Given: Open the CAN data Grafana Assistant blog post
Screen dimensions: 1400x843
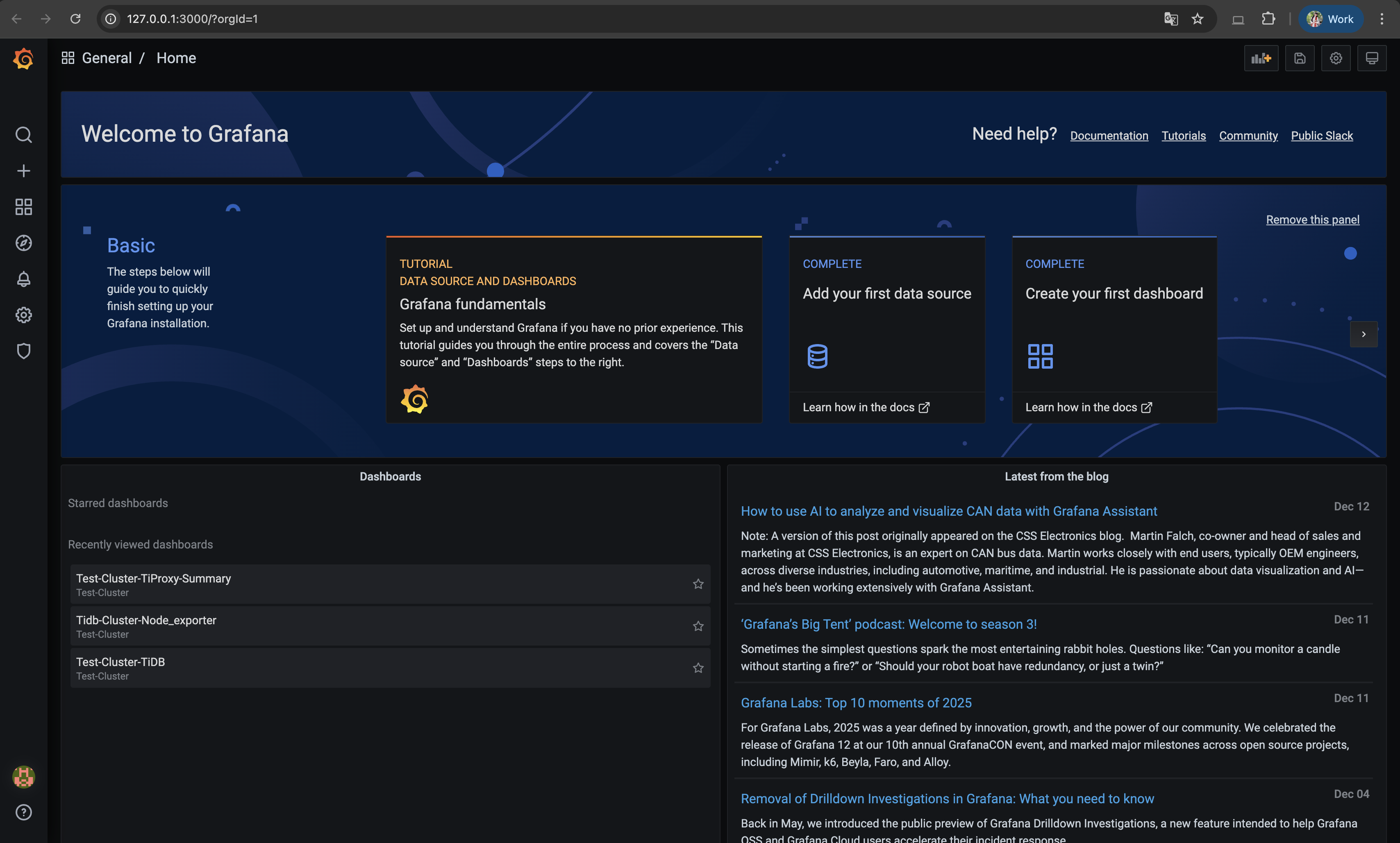Looking at the screenshot, I should pyautogui.click(x=949, y=511).
